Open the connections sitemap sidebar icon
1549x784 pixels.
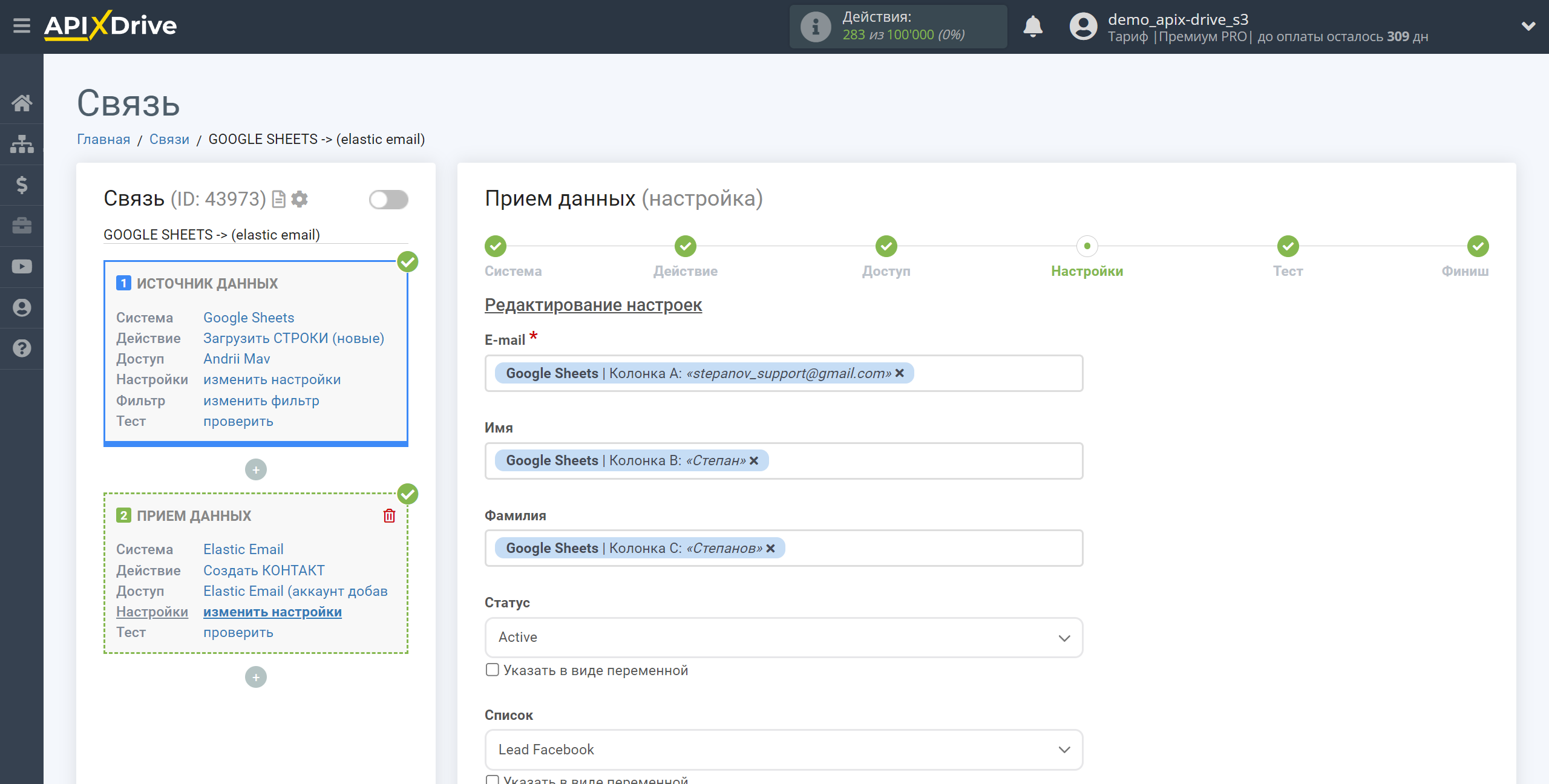pyautogui.click(x=22, y=144)
